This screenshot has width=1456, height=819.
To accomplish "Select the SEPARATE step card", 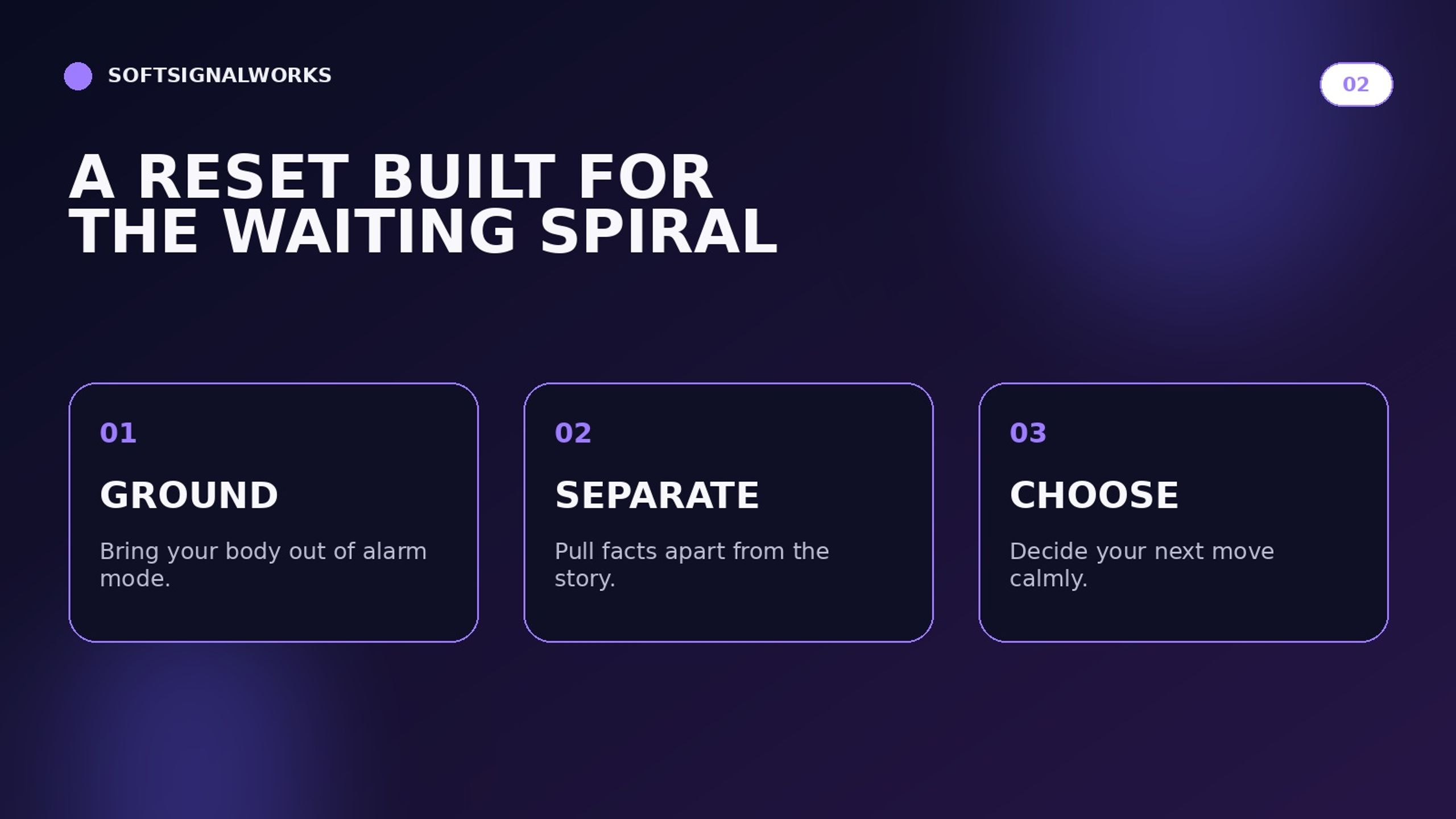I will (x=729, y=512).
